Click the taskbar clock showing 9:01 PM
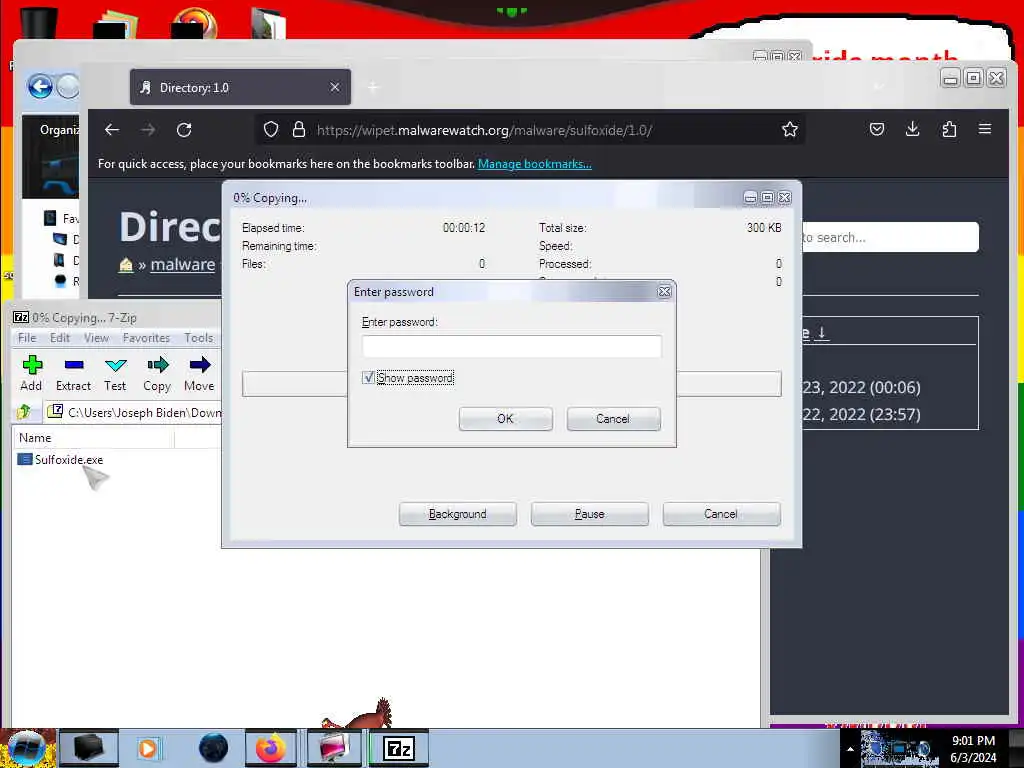Viewport: 1024px width, 768px height. 973,749
